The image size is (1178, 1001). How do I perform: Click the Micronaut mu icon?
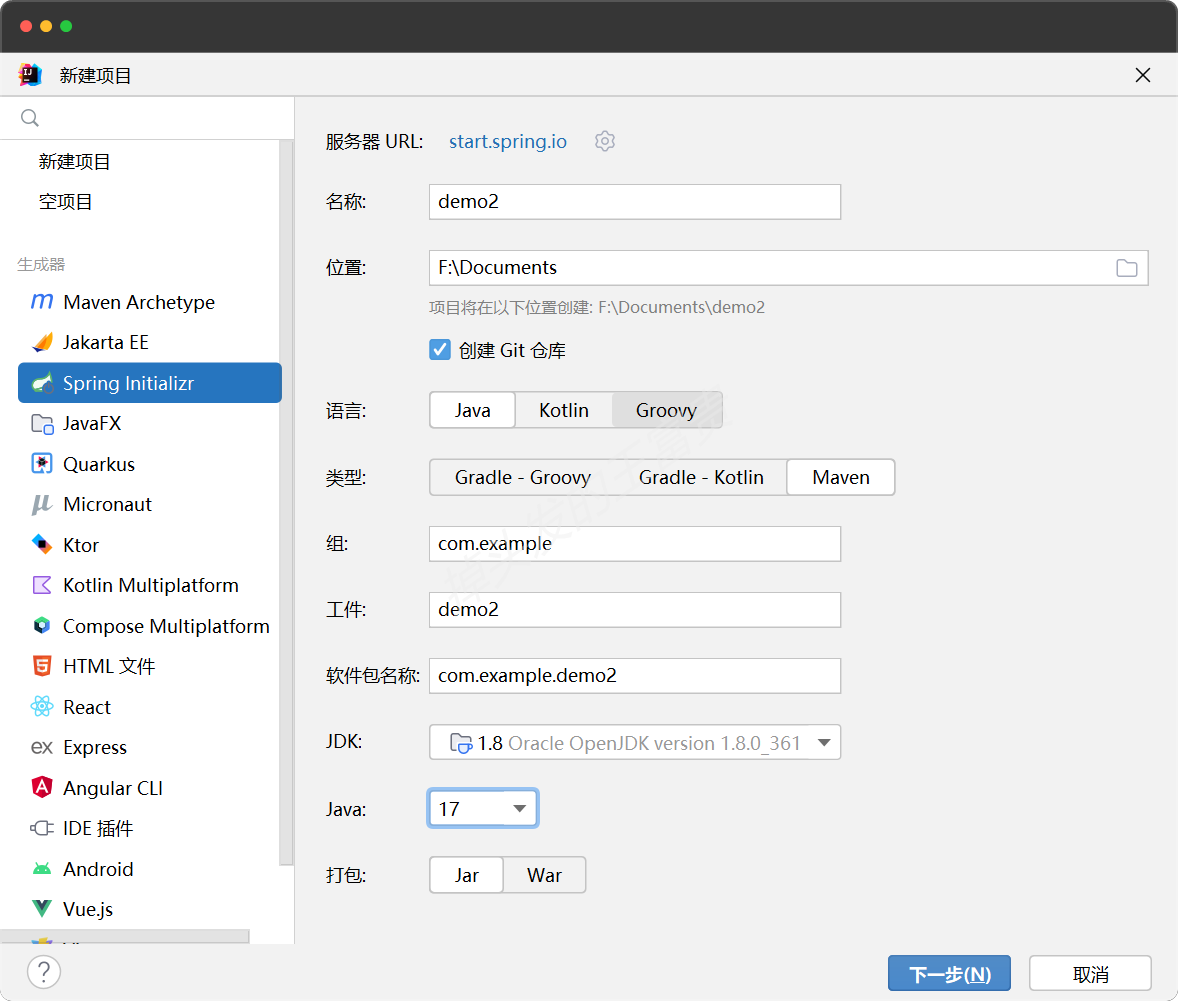[42, 504]
